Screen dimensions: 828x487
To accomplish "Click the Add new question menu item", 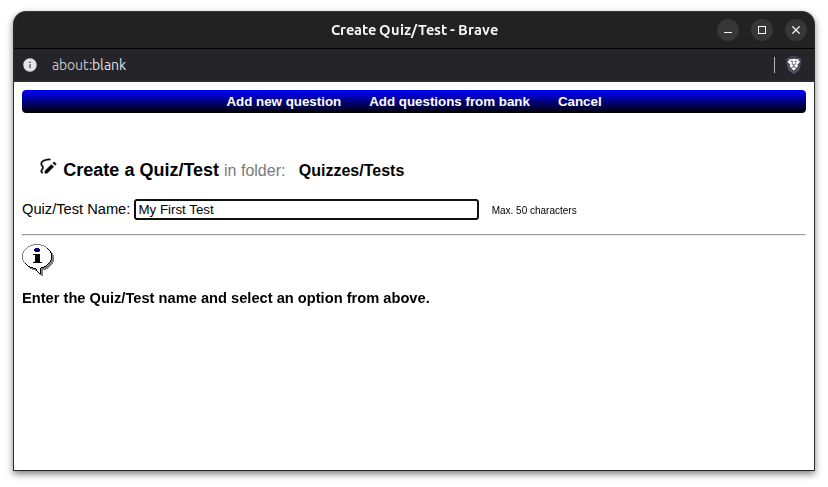I will tap(284, 101).
